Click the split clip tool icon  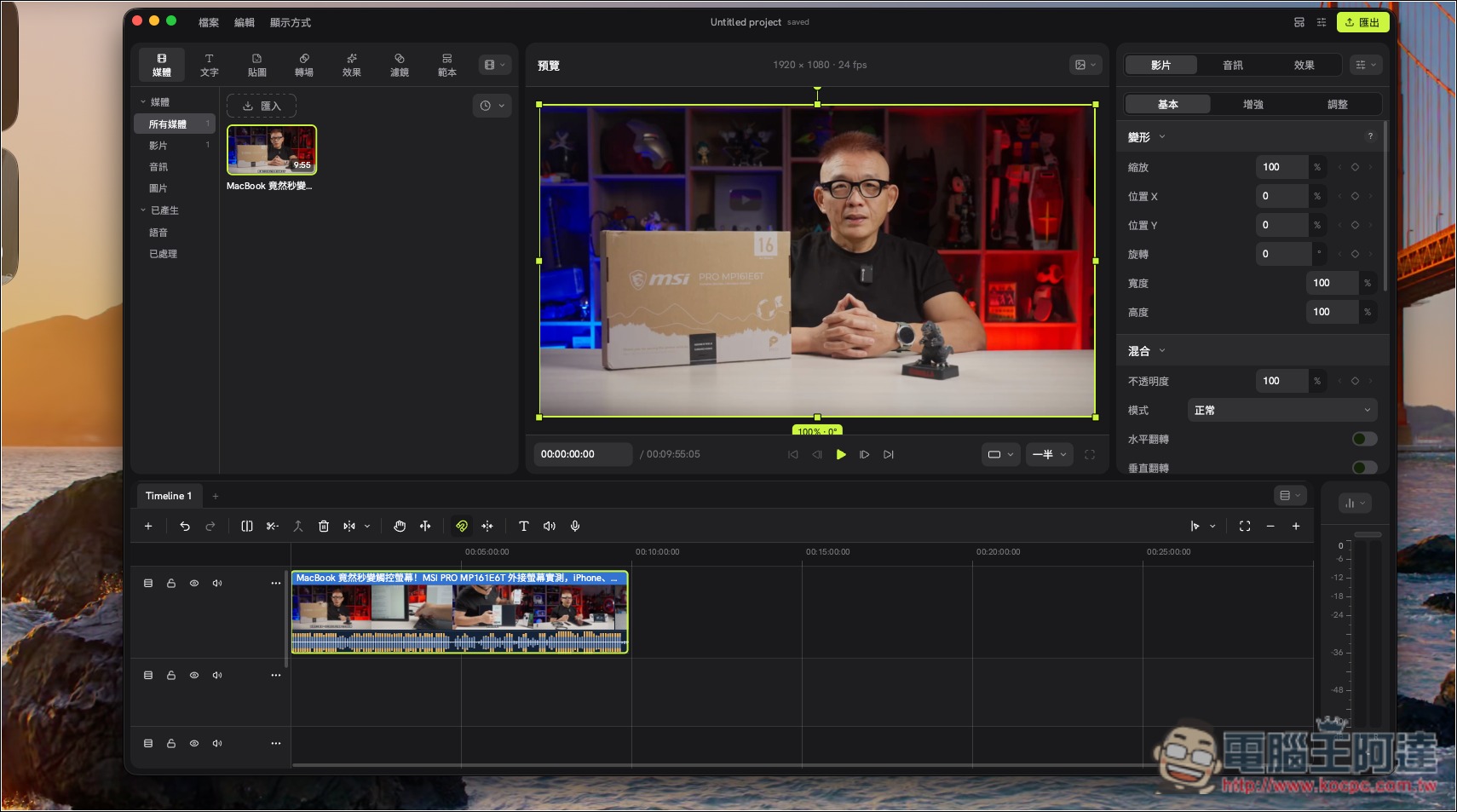click(247, 527)
